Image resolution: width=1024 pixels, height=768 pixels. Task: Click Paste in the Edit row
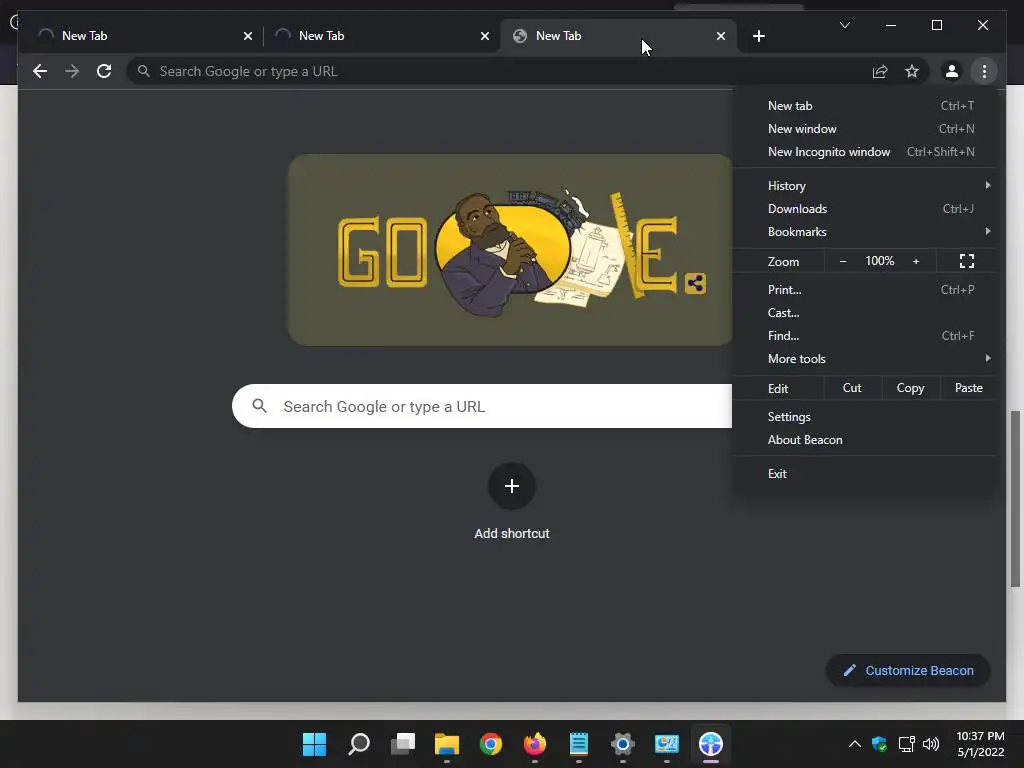click(x=968, y=388)
